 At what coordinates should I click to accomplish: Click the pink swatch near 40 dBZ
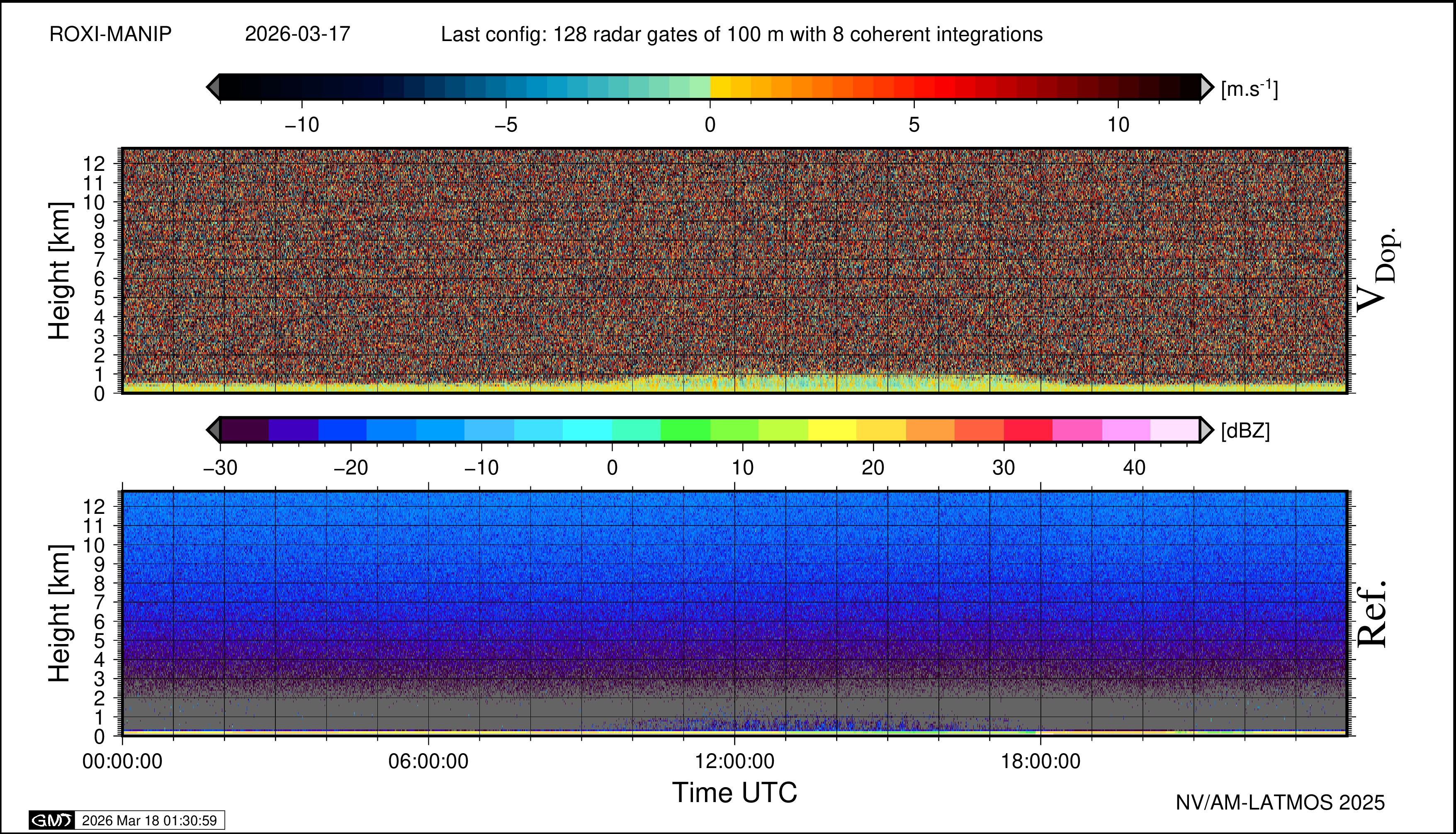click(x=1126, y=430)
